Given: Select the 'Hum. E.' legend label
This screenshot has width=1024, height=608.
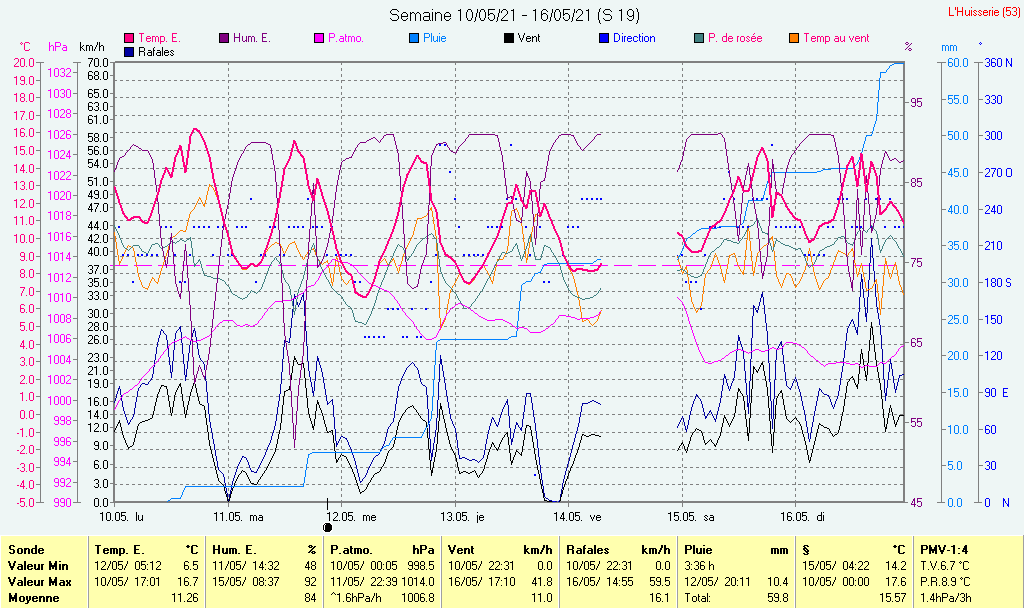Looking at the screenshot, I should tap(251, 39).
